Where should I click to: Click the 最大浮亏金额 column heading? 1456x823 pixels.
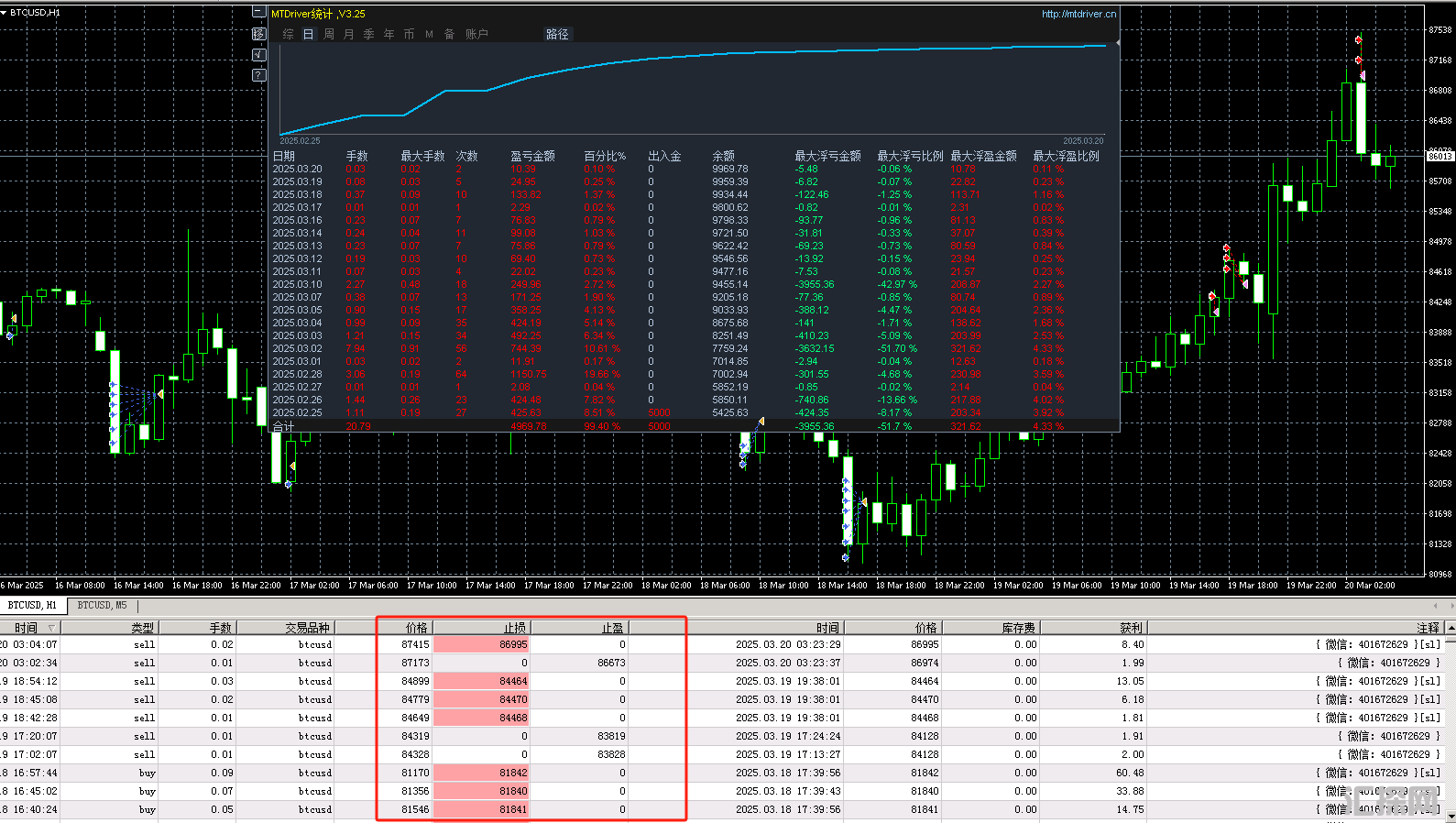pos(827,156)
